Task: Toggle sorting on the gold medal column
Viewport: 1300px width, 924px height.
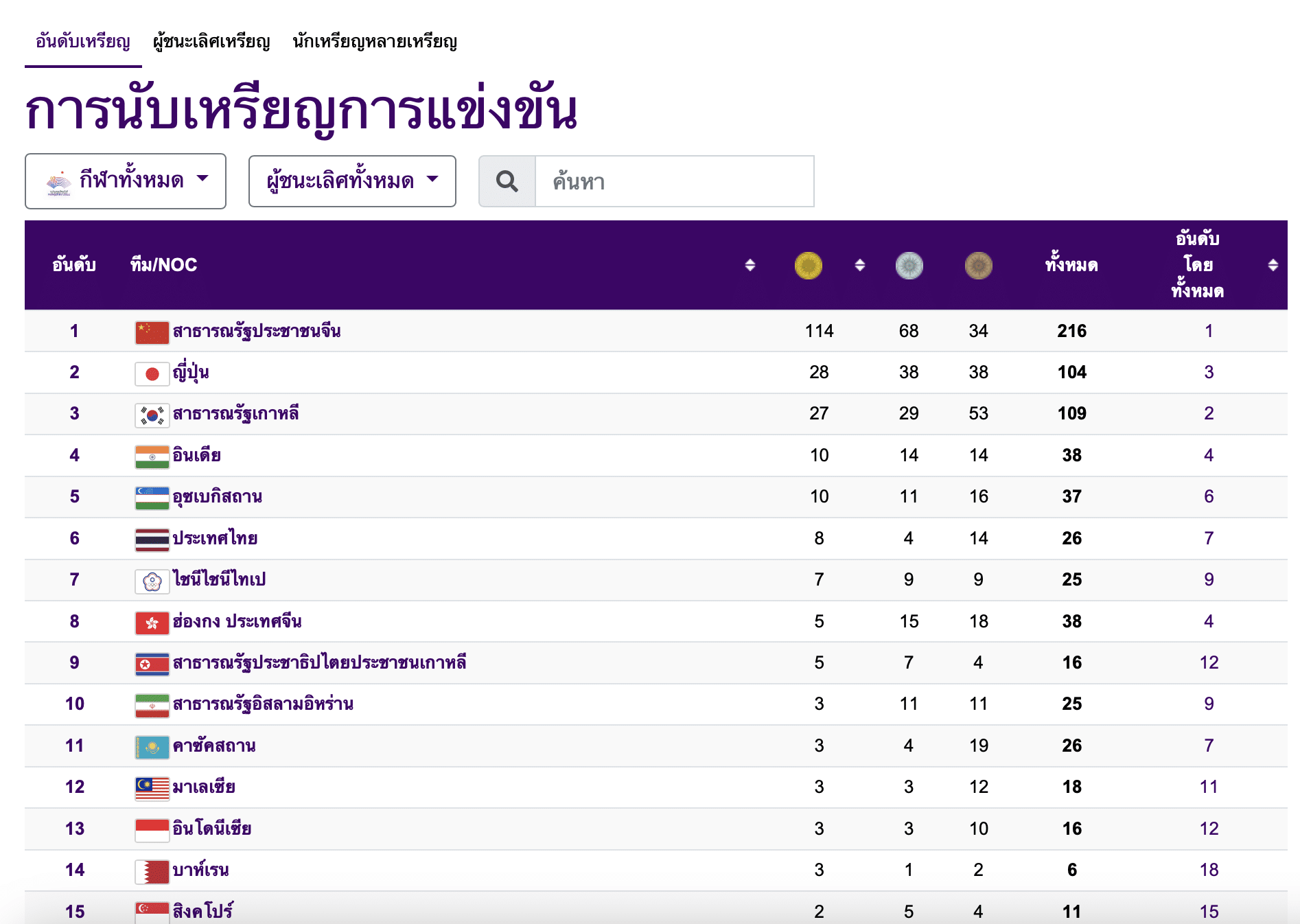Action: tap(859, 266)
